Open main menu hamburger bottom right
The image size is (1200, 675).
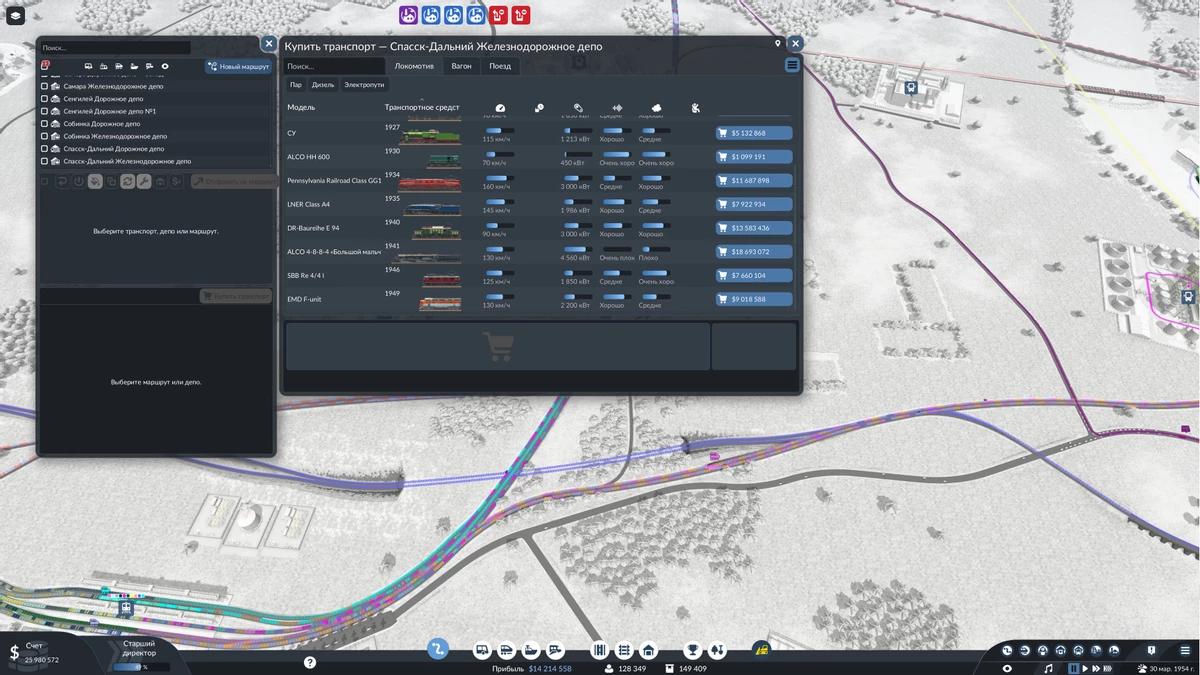click(x=1186, y=650)
